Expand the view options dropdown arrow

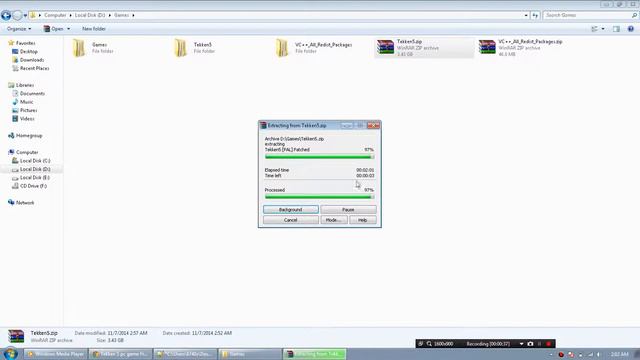(603, 29)
